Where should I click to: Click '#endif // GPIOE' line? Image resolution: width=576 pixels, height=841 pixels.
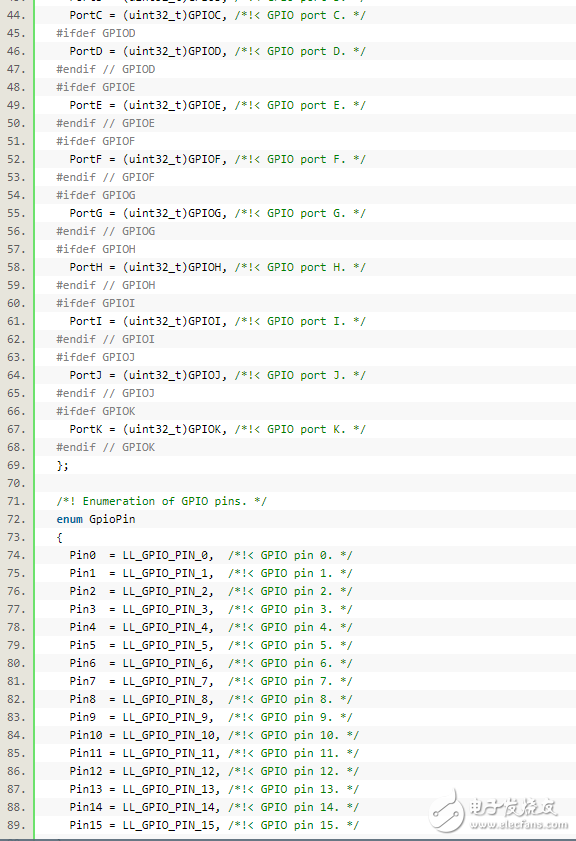tap(106, 123)
